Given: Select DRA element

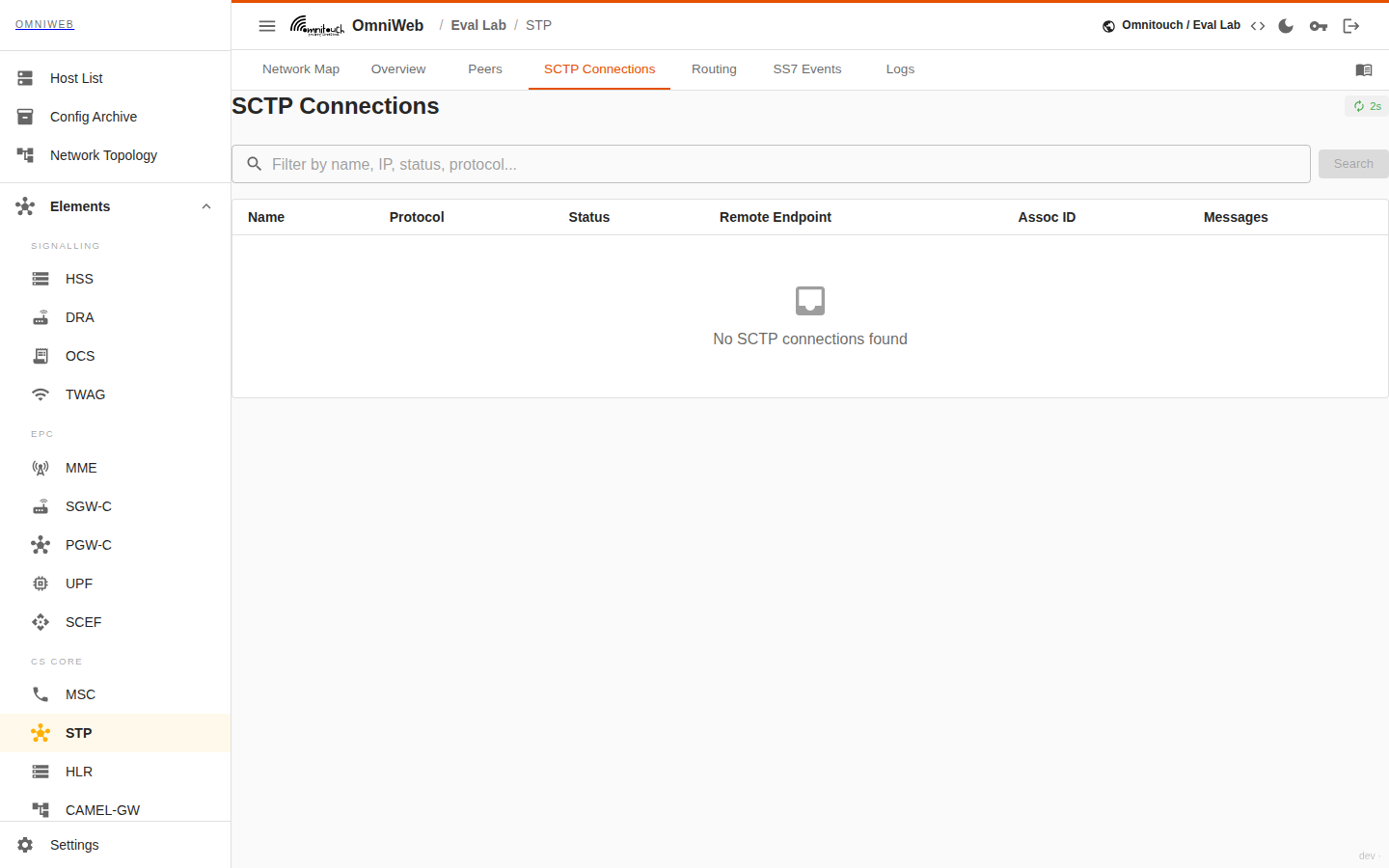Looking at the screenshot, I should 116,317.
